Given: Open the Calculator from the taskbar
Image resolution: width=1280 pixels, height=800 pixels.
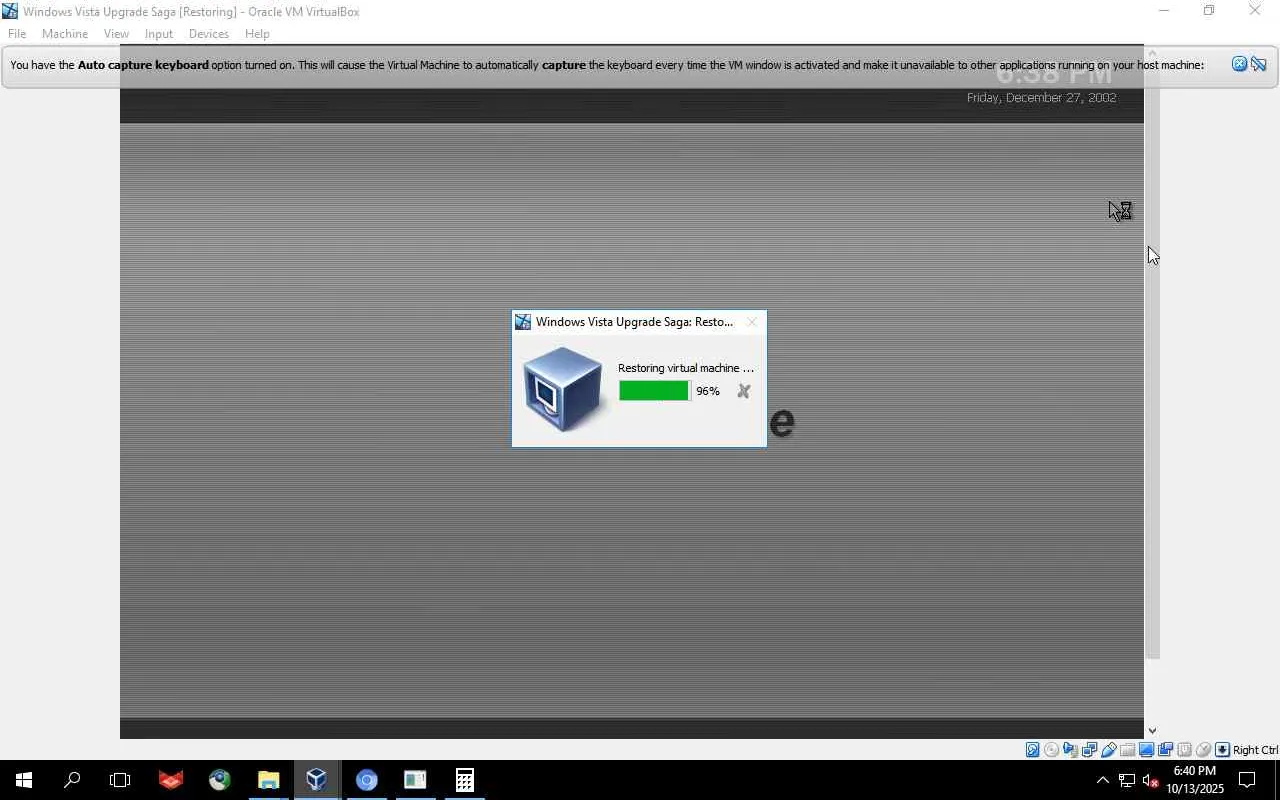Looking at the screenshot, I should click(x=464, y=780).
